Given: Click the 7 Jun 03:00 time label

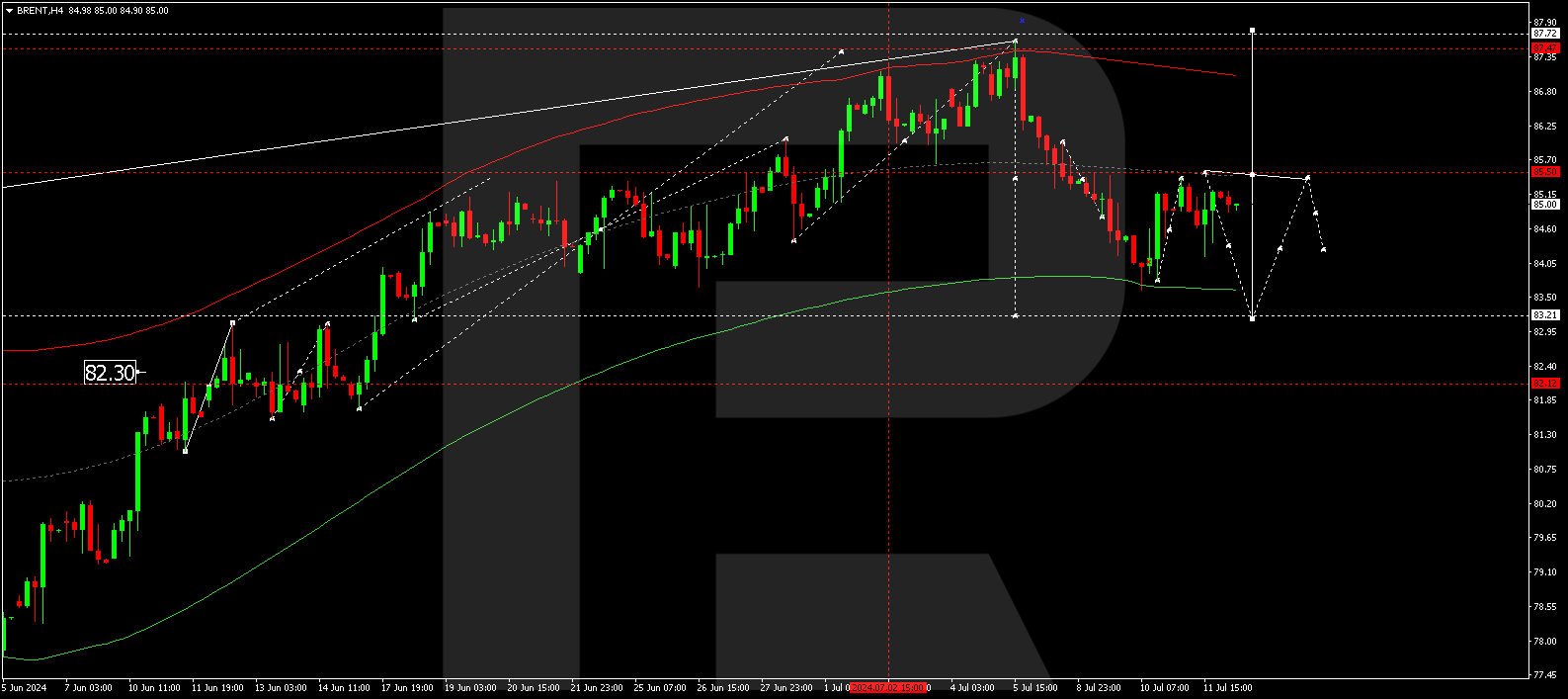Looking at the screenshot, I should coord(88,688).
